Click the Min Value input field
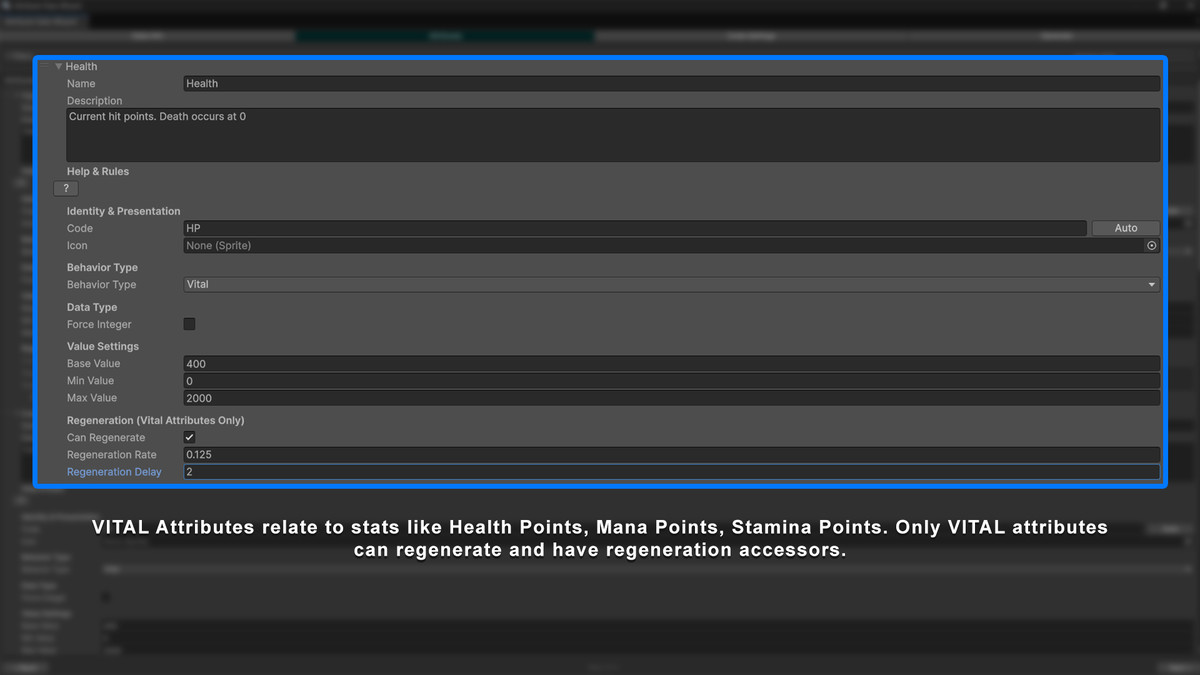The image size is (1200, 675). (x=670, y=380)
